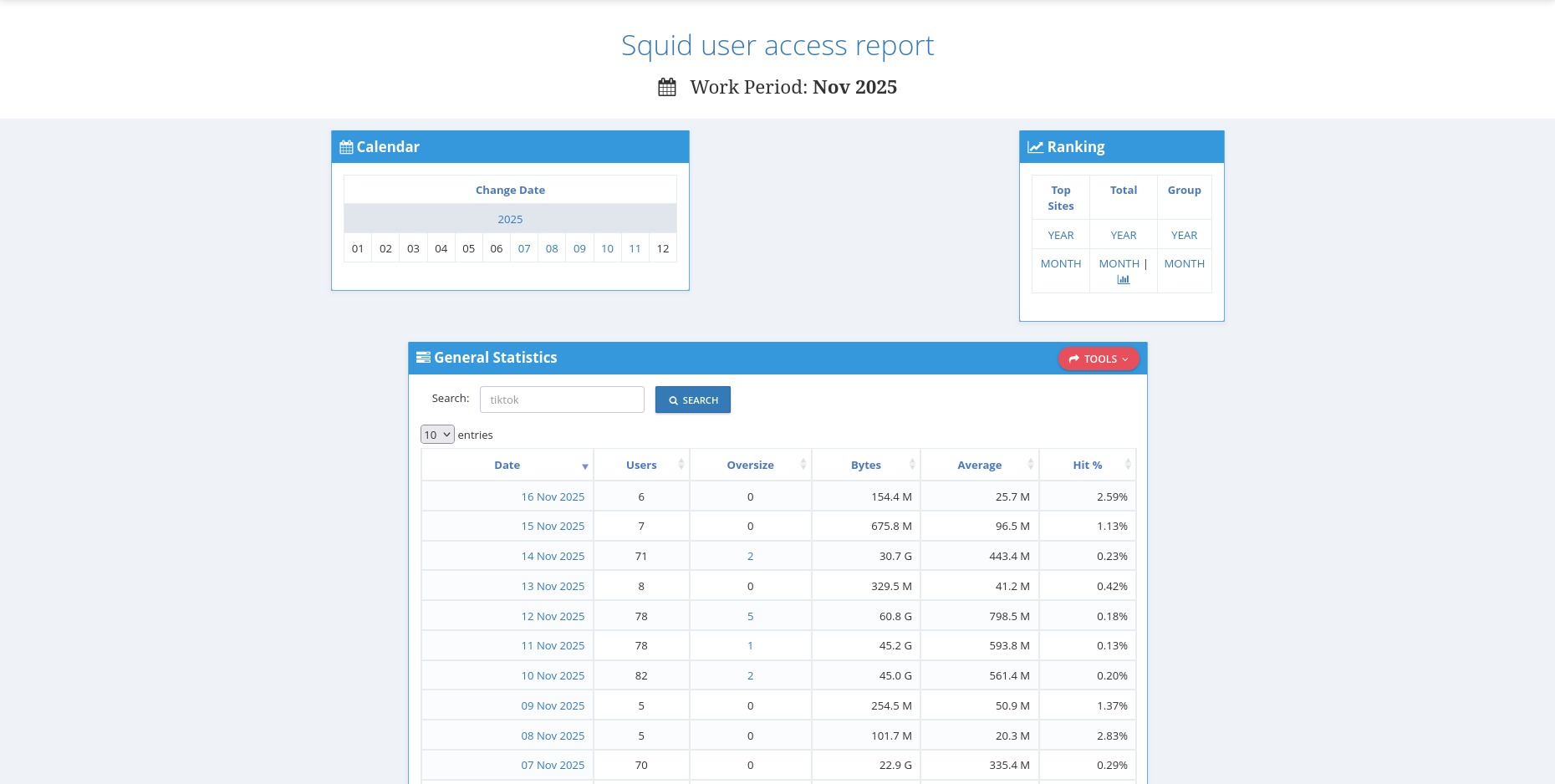Click the 2025 year link
Image resolution: width=1555 pixels, height=784 pixels.
tap(510, 219)
